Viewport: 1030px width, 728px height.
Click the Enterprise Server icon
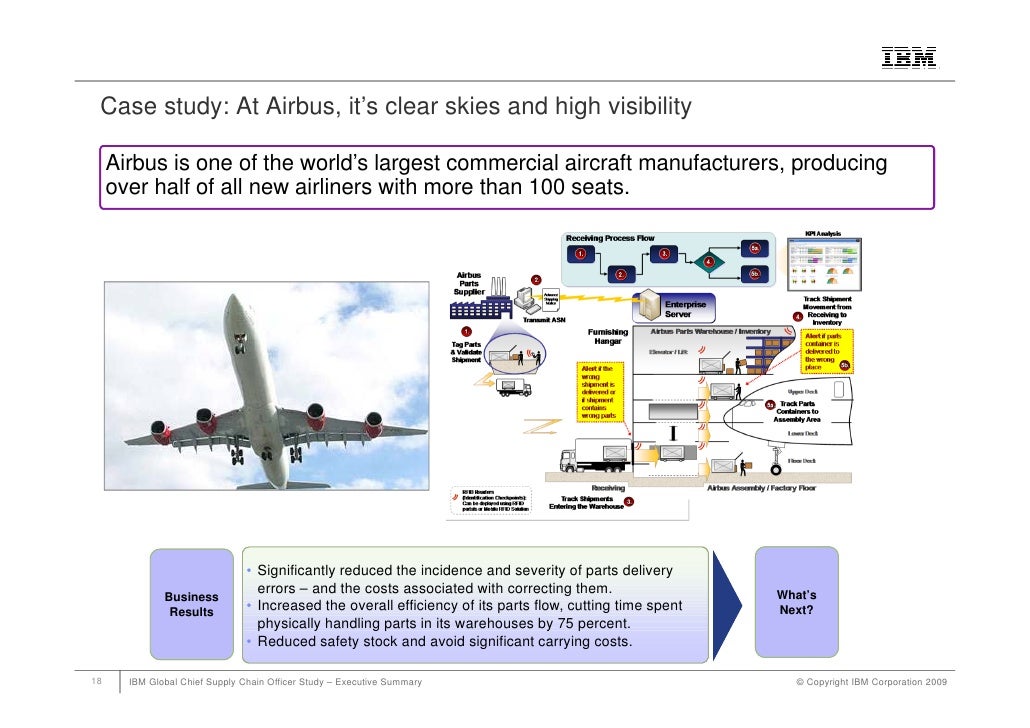point(650,305)
